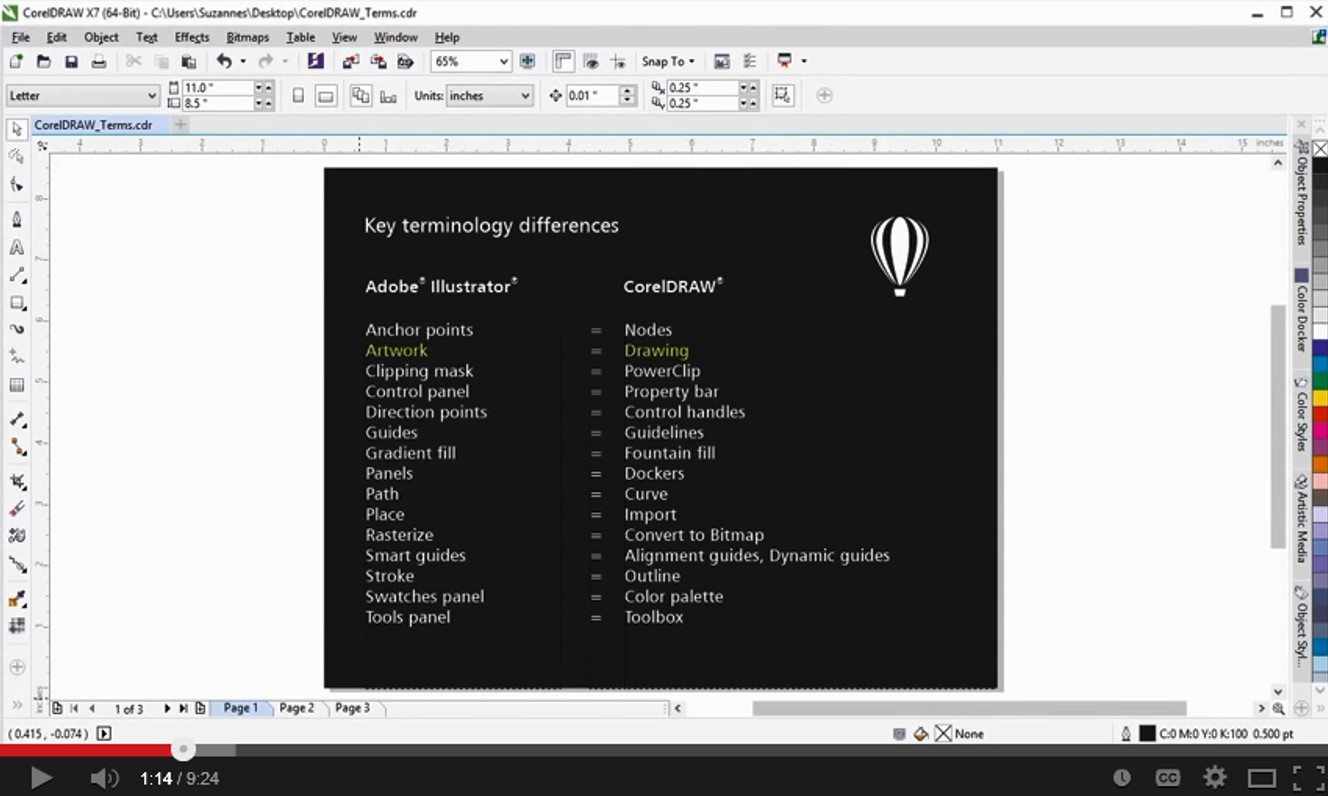
Task: Click the Open file icon
Action: tap(43, 61)
